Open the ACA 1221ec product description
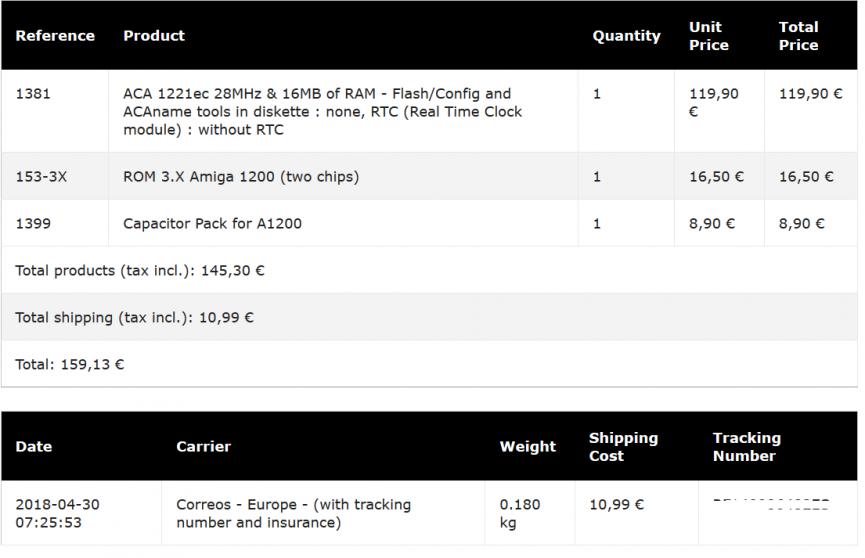865x558 pixels. click(322, 112)
